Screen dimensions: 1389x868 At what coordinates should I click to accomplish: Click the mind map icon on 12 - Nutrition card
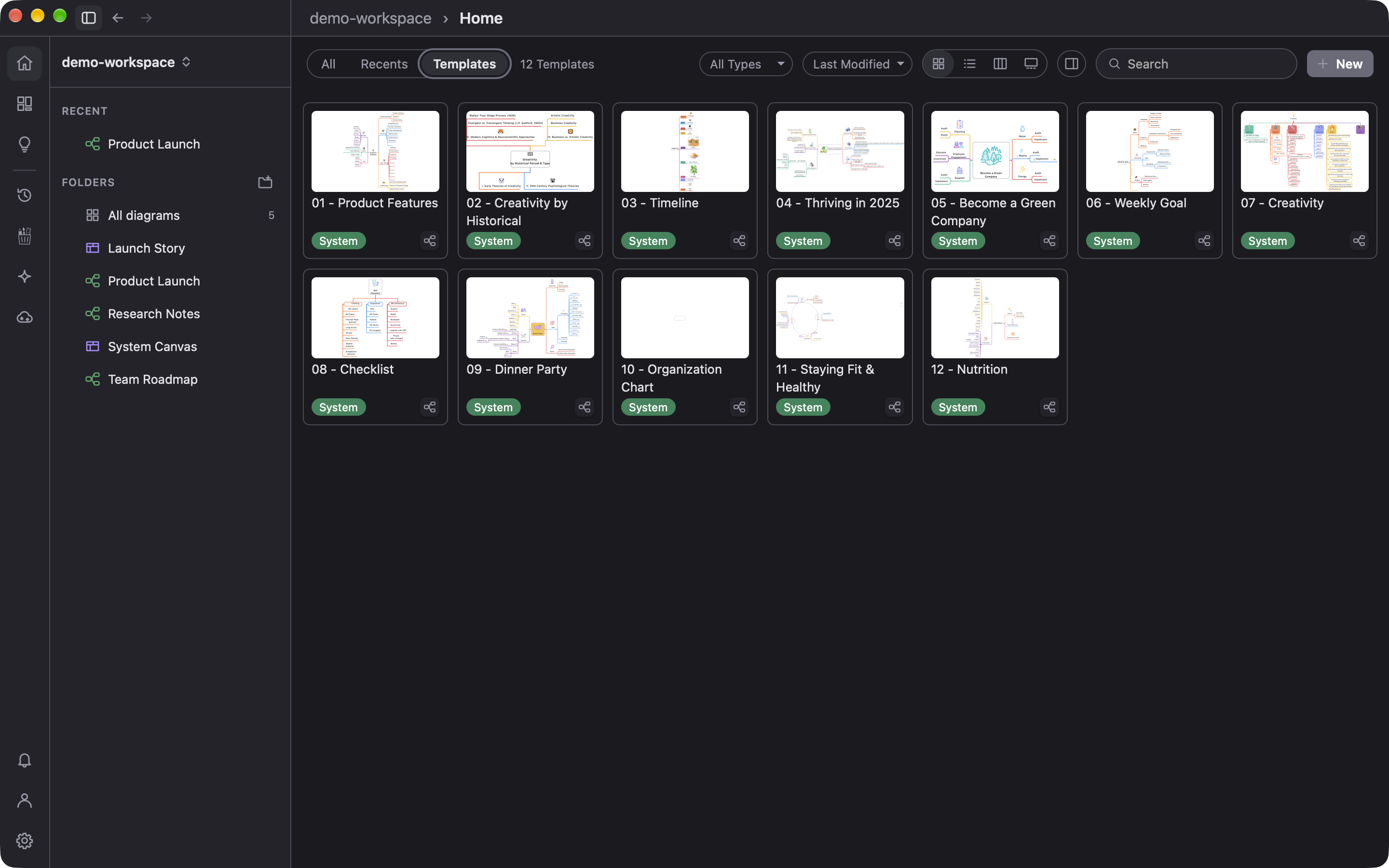tap(1049, 407)
